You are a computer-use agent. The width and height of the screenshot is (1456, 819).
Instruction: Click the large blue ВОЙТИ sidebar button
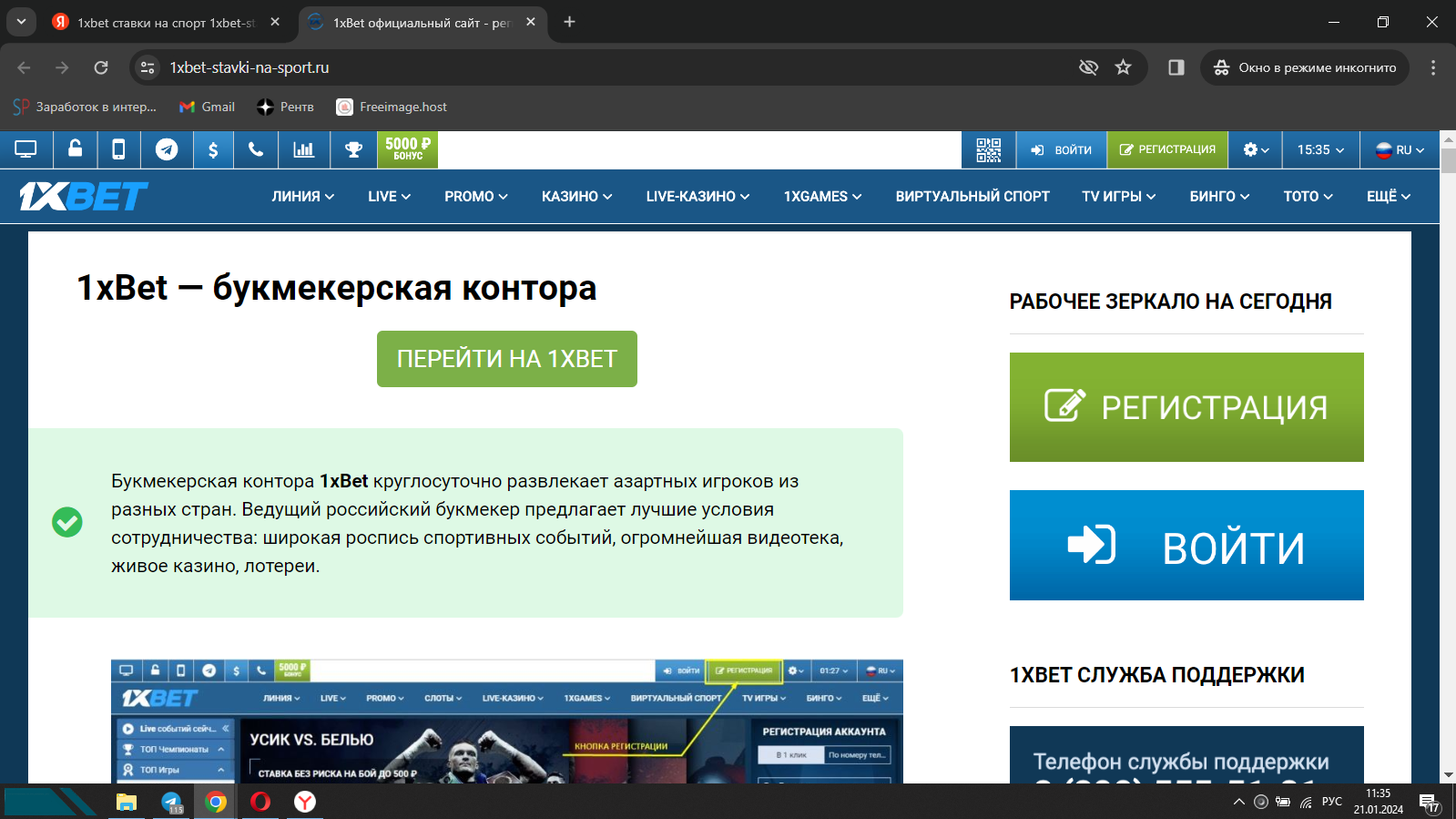click(x=1186, y=545)
